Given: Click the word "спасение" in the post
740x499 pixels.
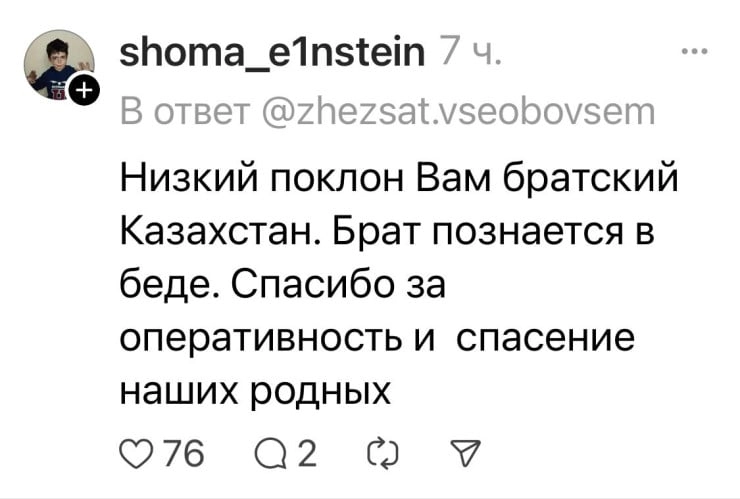Looking at the screenshot, I should [x=547, y=341].
